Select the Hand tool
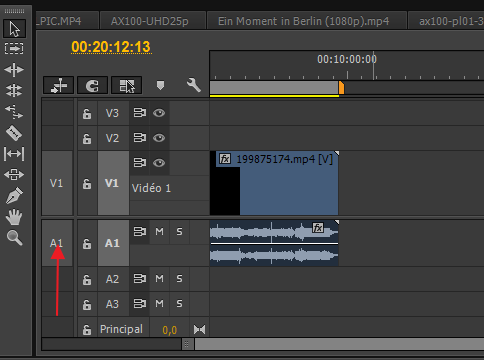The image size is (484, 360). [x=14, y=217]
